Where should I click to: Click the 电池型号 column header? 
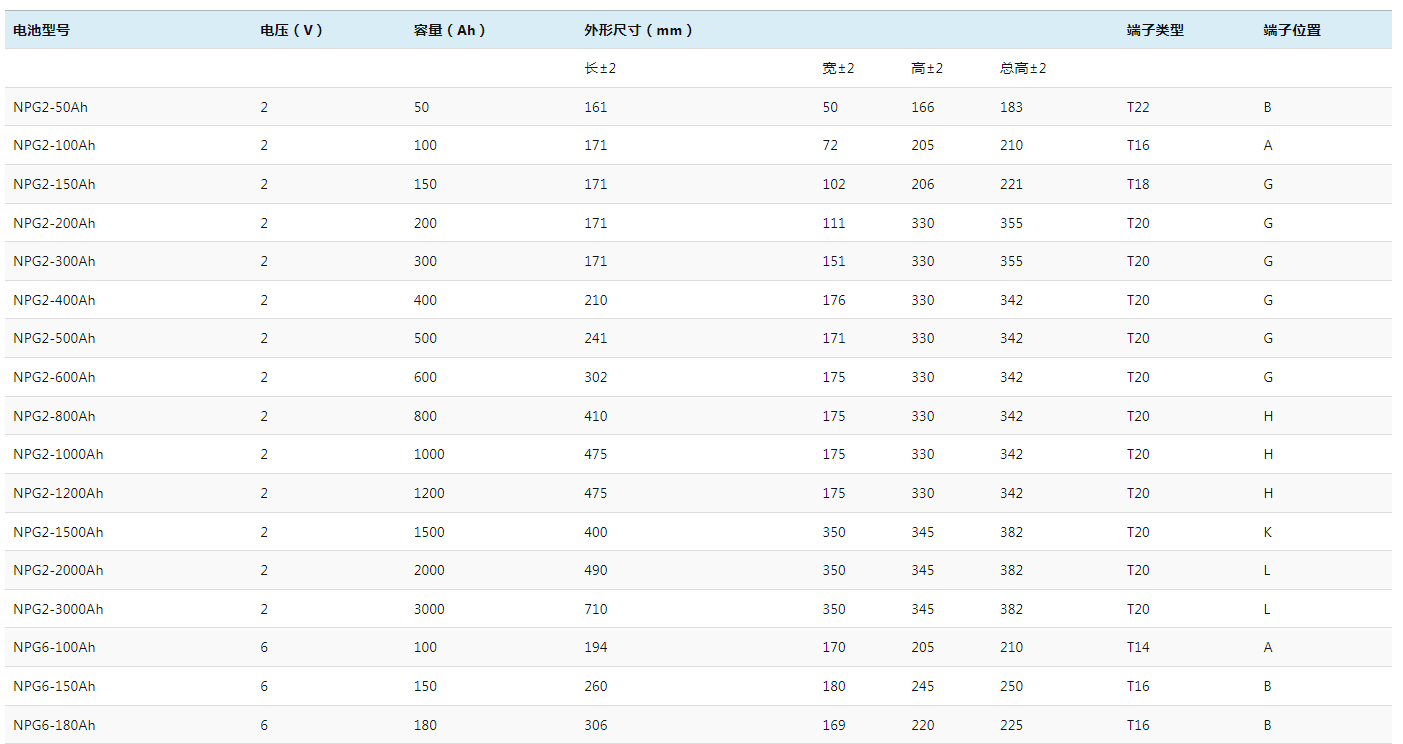[x=41, y=30]
